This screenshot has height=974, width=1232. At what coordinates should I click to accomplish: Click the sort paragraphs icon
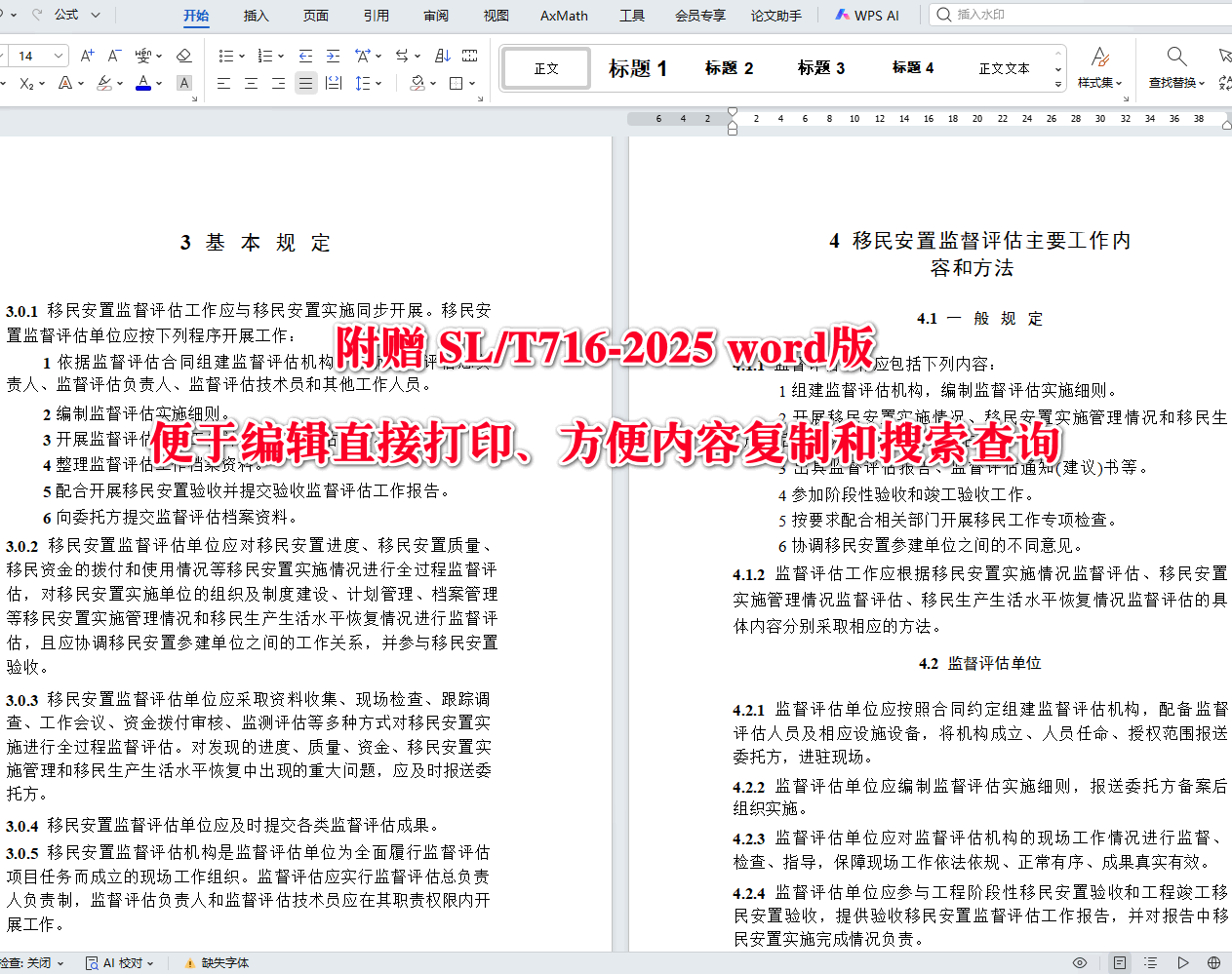444,56
